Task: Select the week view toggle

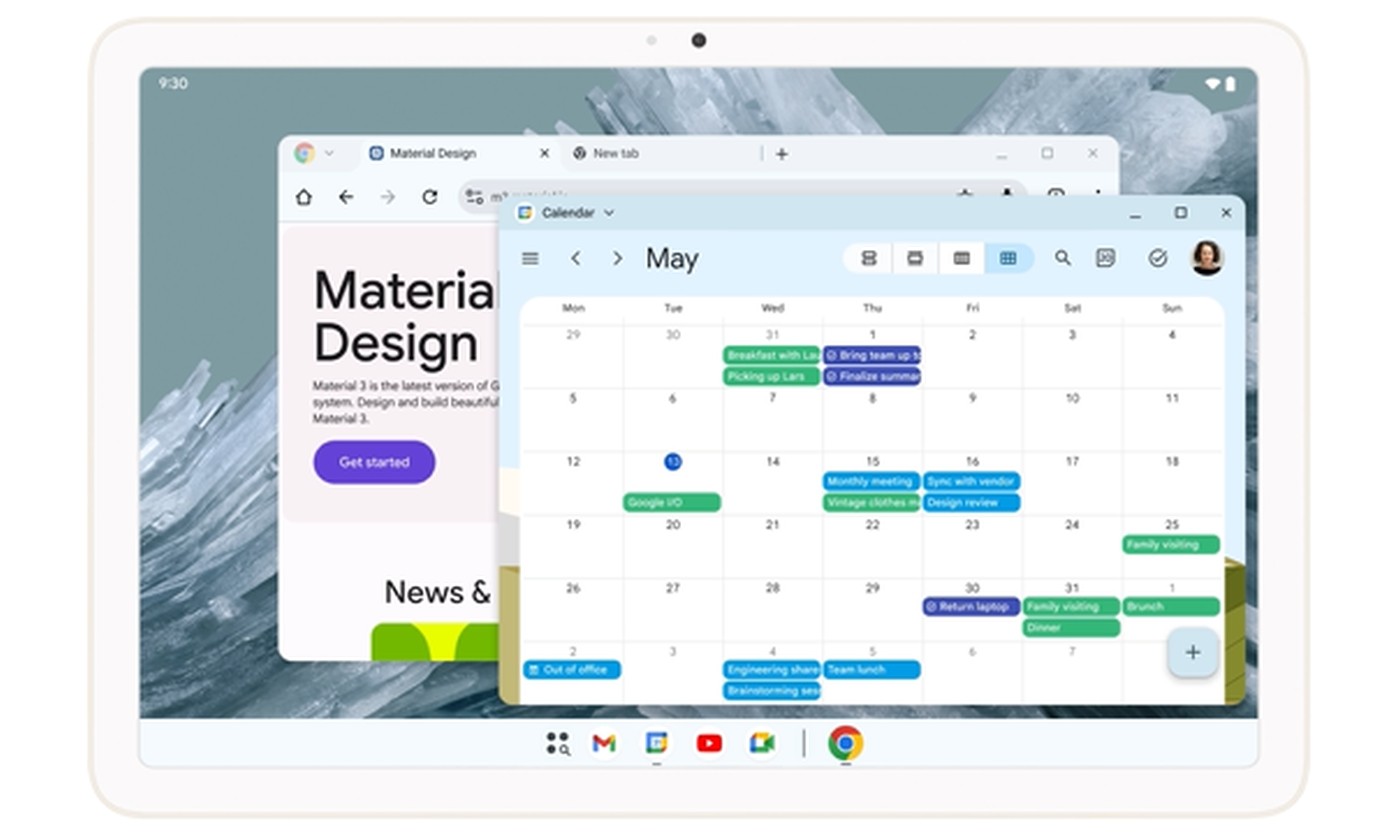Action: [961, 259]
